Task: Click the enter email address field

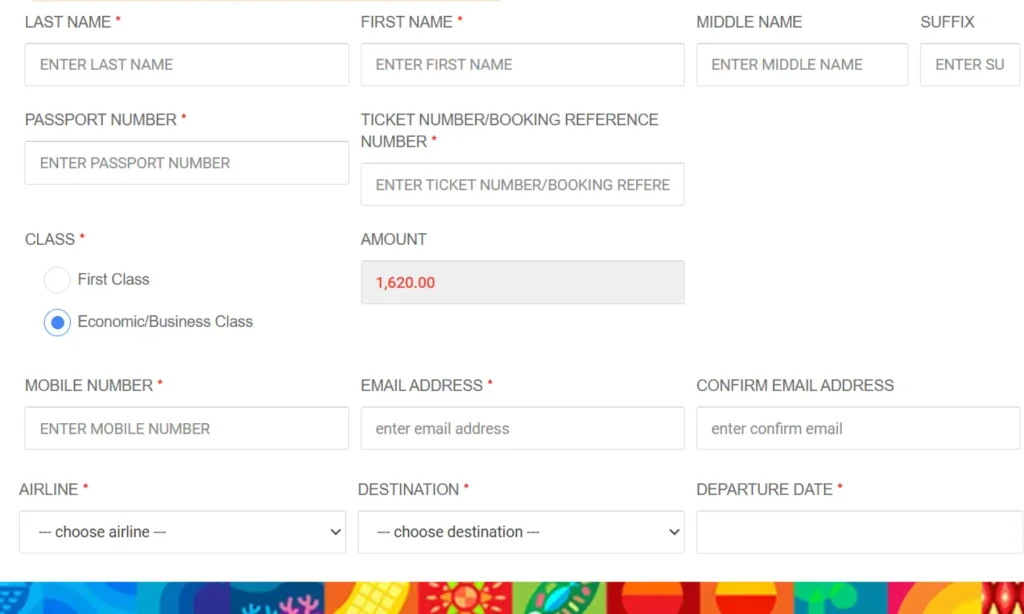Action: (x=522, y=428)
